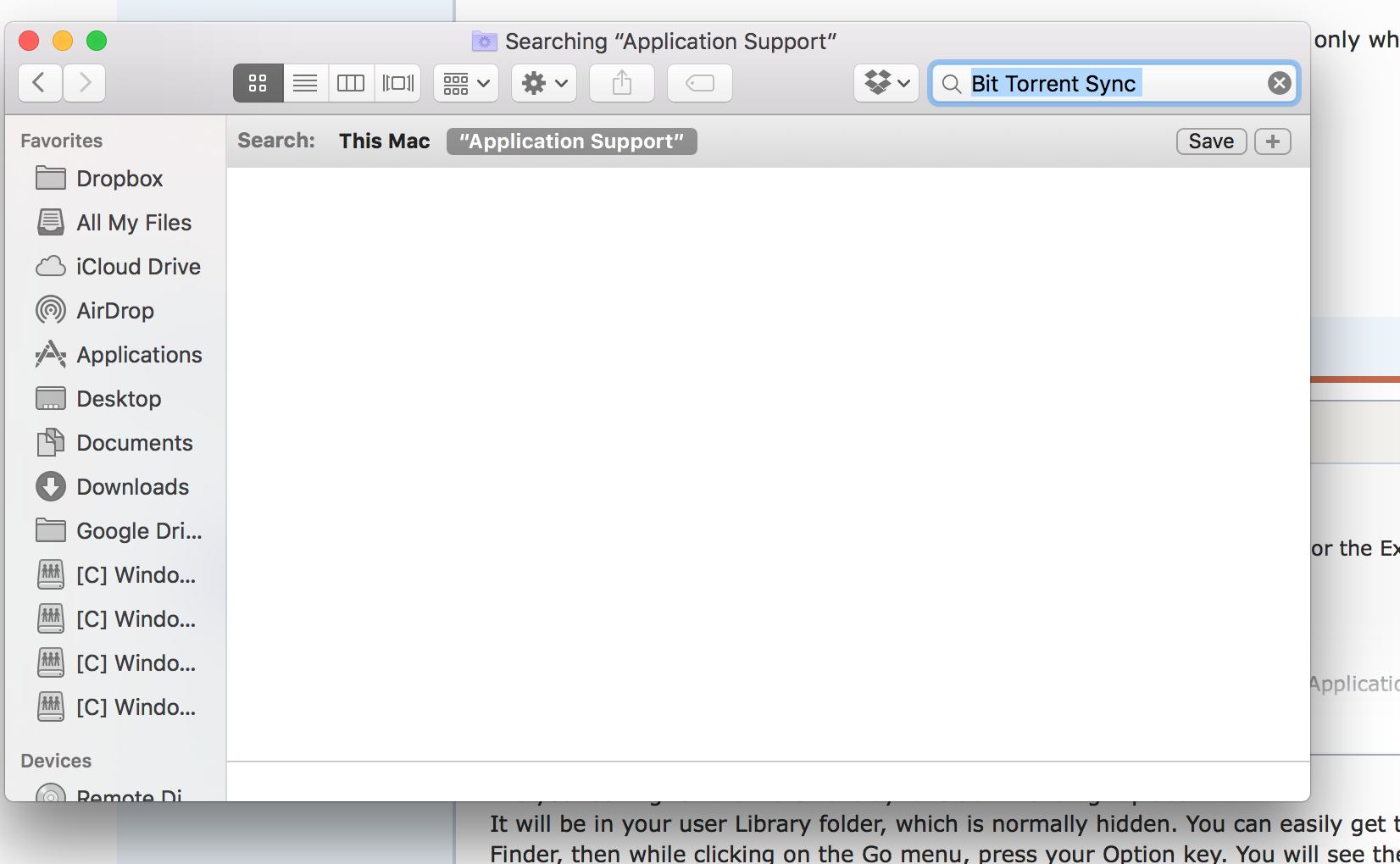Open the Dropbox toolbar dropdown

886,83
